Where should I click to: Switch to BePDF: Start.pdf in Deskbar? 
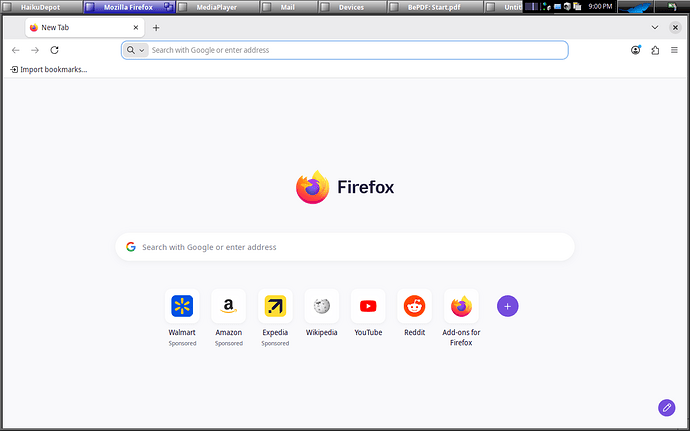pyautogui.click(x=434, y=7)
